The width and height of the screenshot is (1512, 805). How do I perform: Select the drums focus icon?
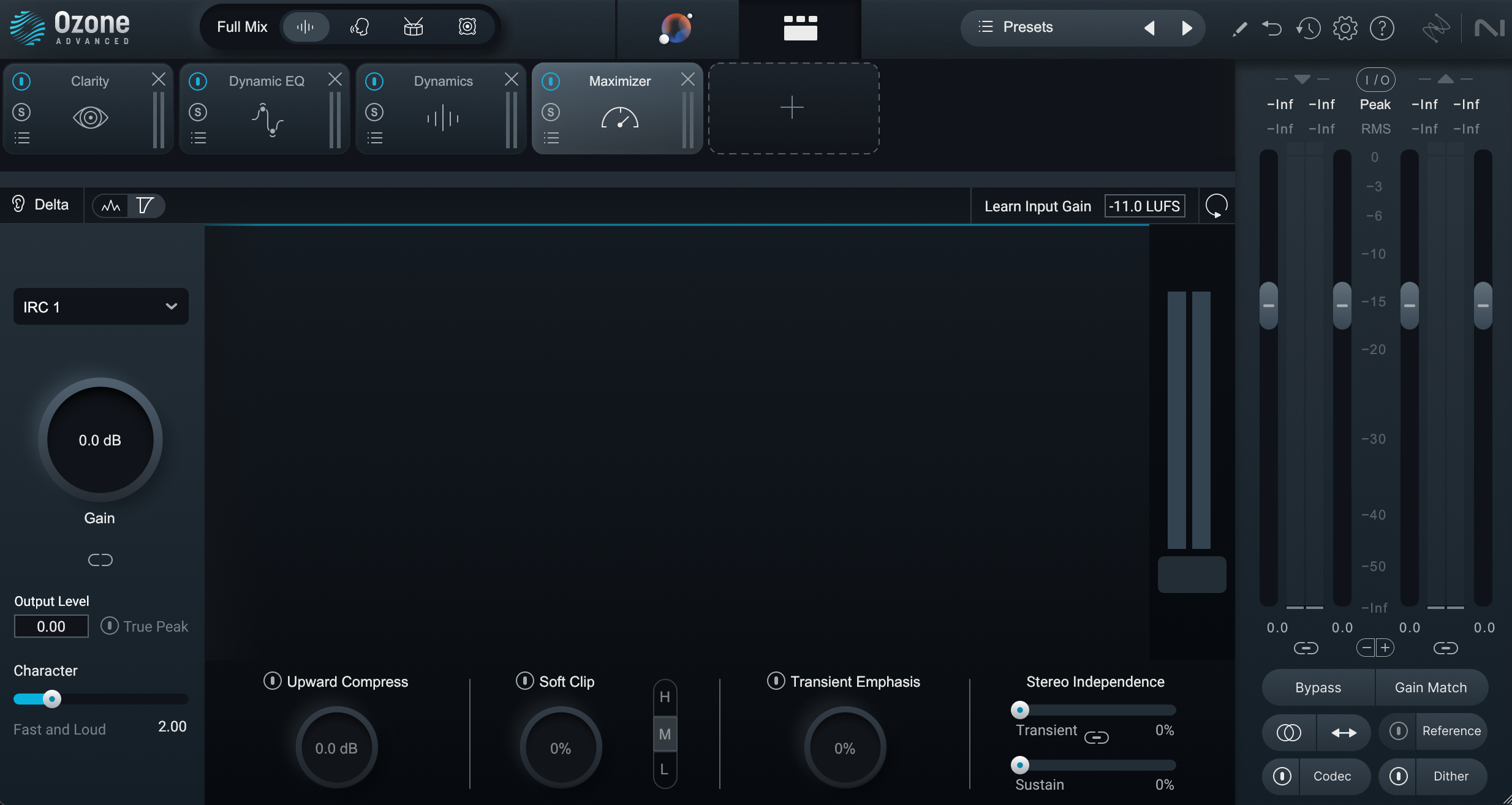click(x=414, y=27)
